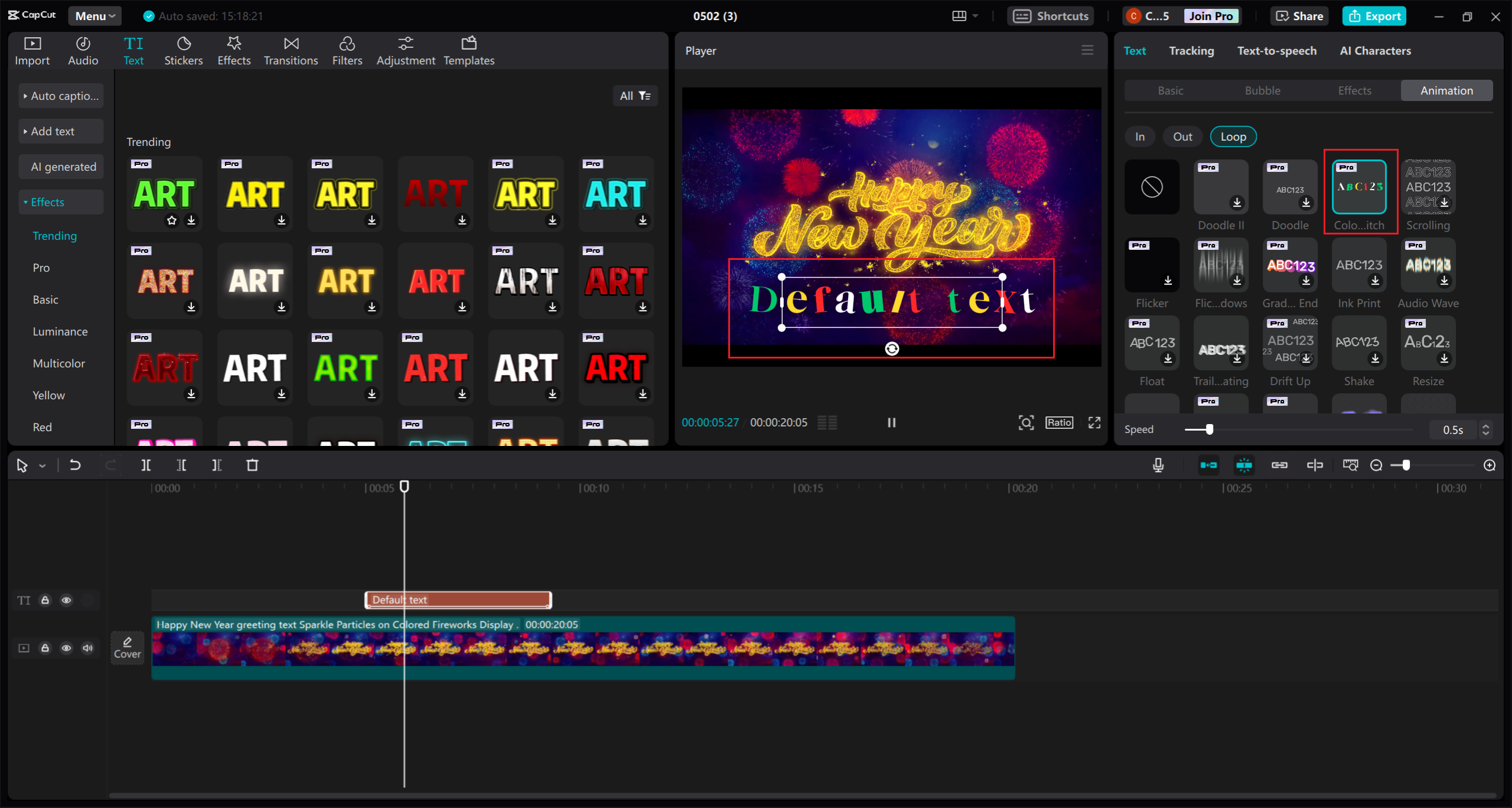Open the Menu dropdown
Viewport: 1512px width, 808px height.
94,16
